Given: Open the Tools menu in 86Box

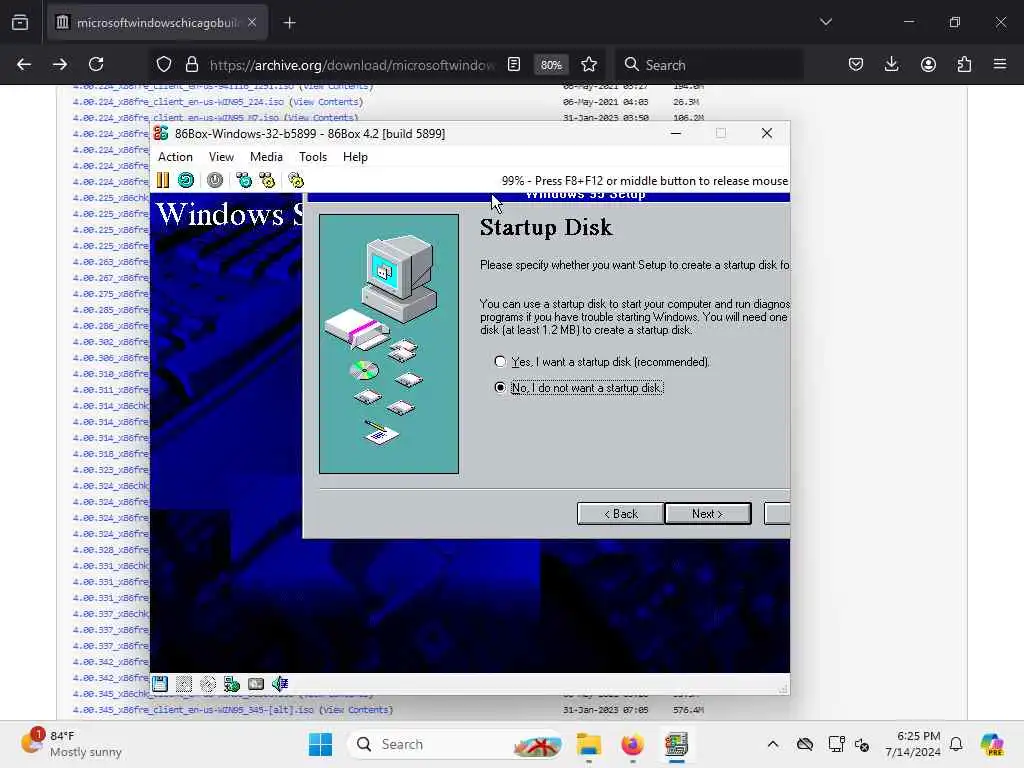Looking at the screenshot, I should [x=313, y=157].
